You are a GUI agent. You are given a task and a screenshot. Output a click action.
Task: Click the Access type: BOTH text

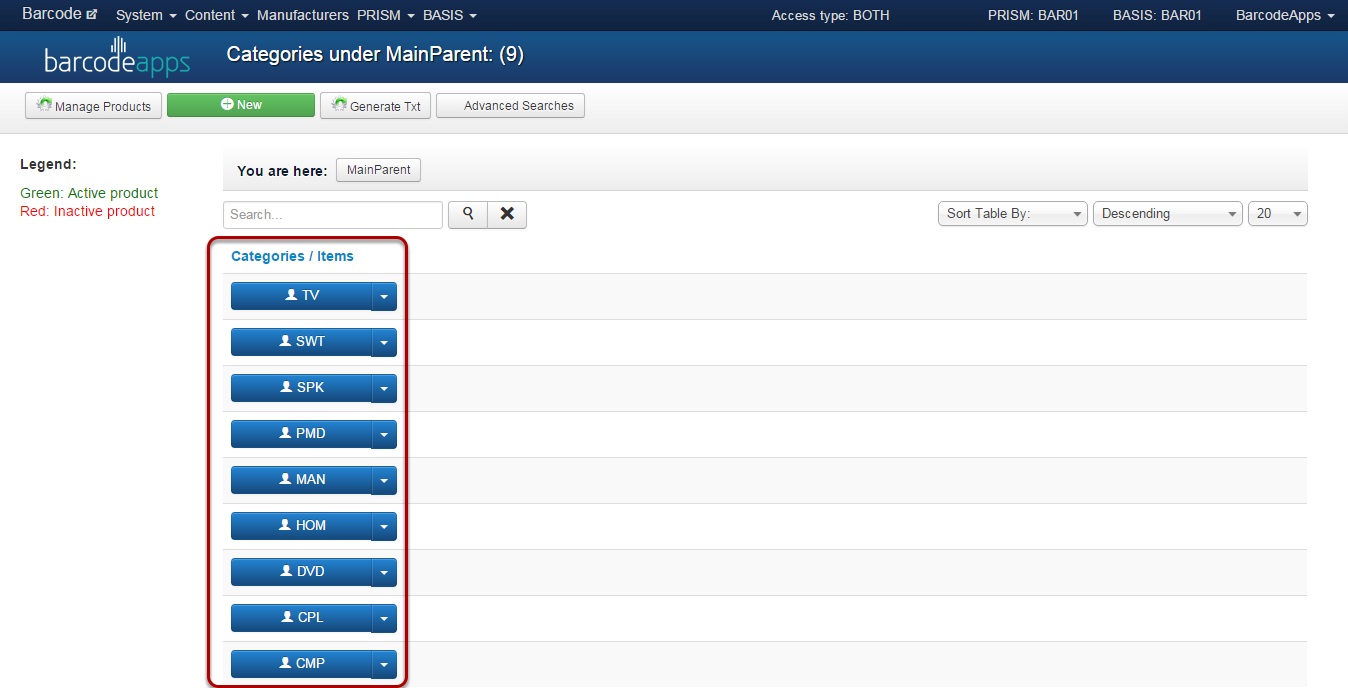click(x=830, y=15)
